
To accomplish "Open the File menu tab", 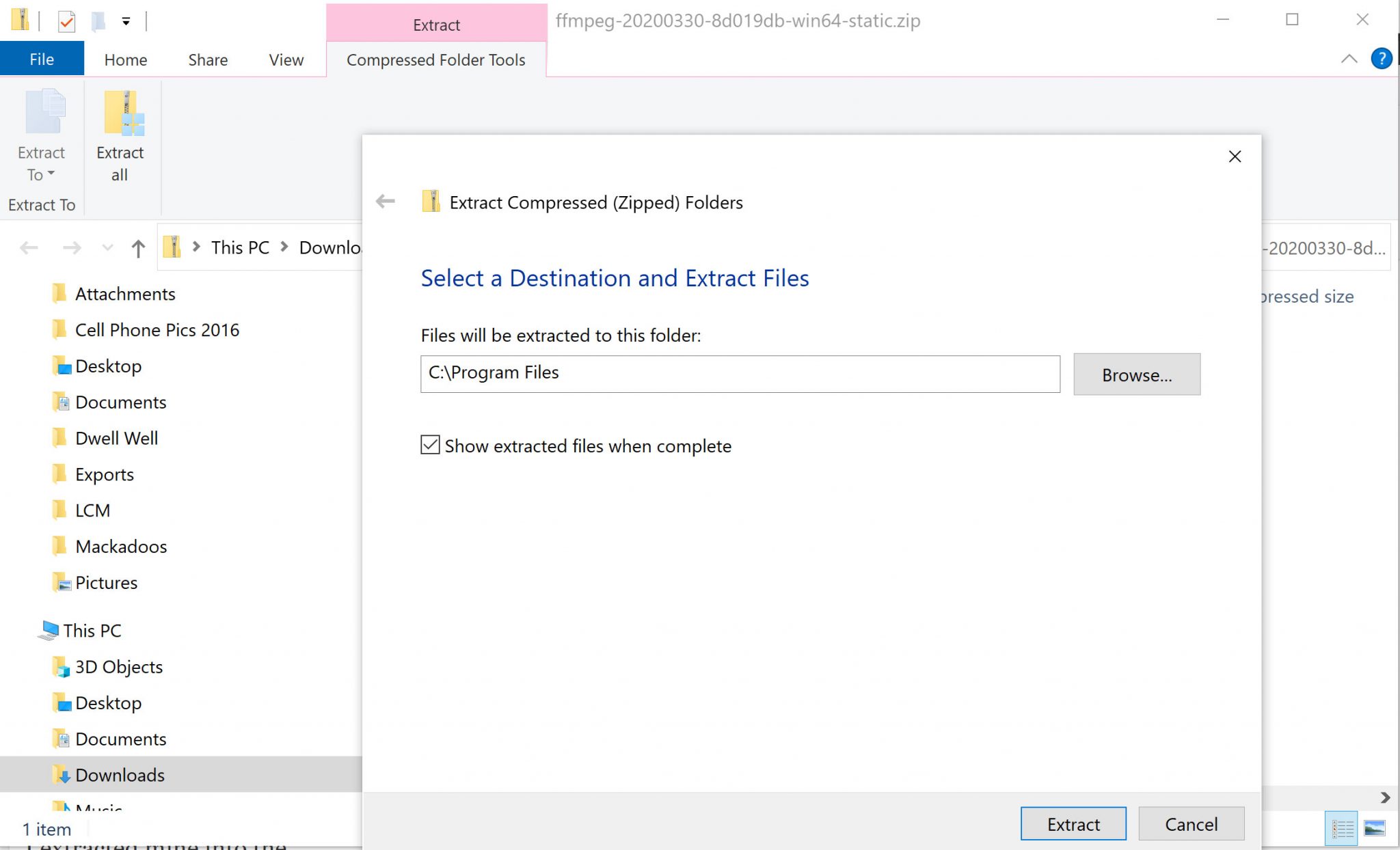I will pyautogui.click(x=42, y=59).
